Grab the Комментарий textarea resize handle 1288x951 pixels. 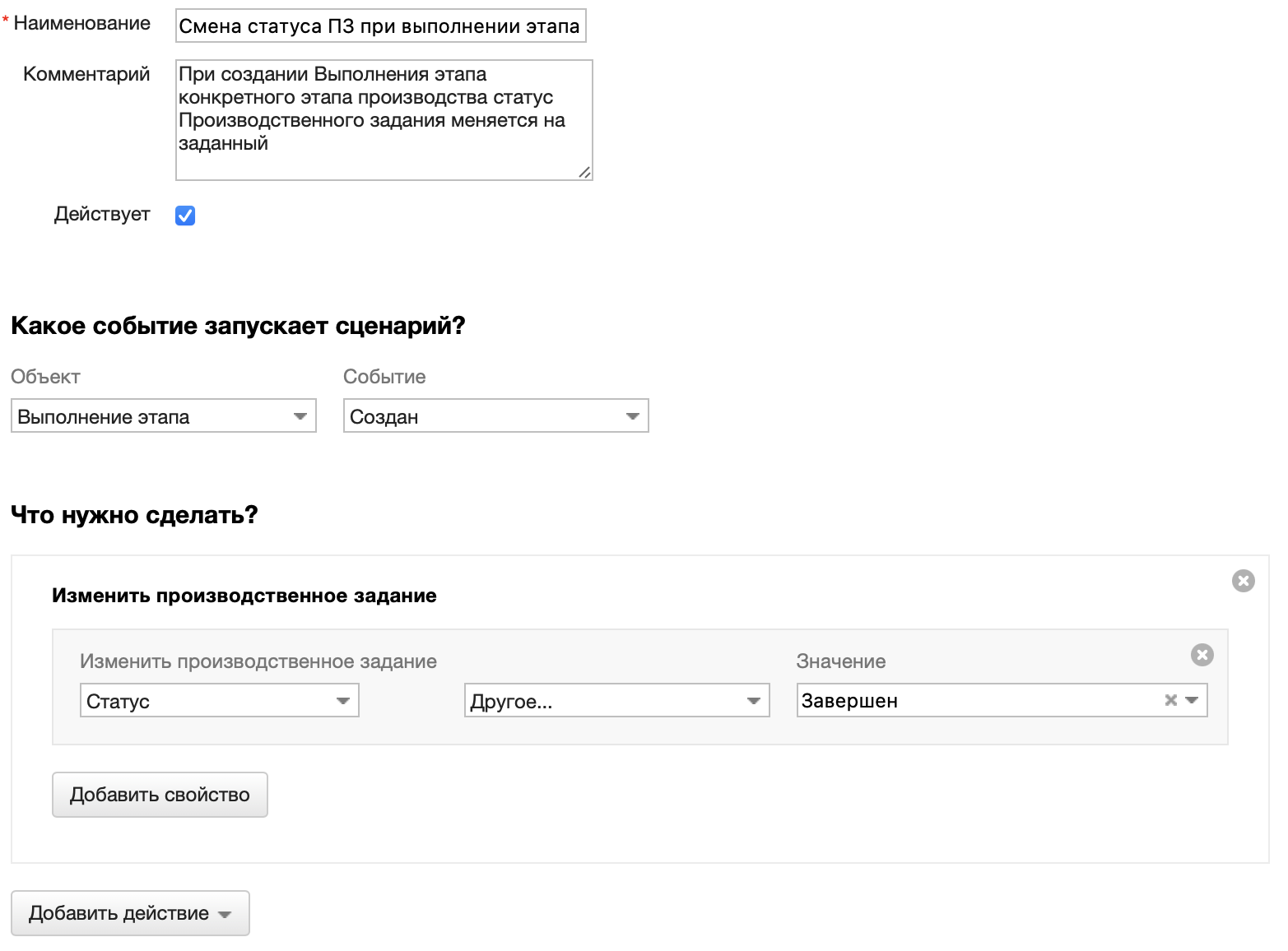pyautogui.click(x=584, y=172)
